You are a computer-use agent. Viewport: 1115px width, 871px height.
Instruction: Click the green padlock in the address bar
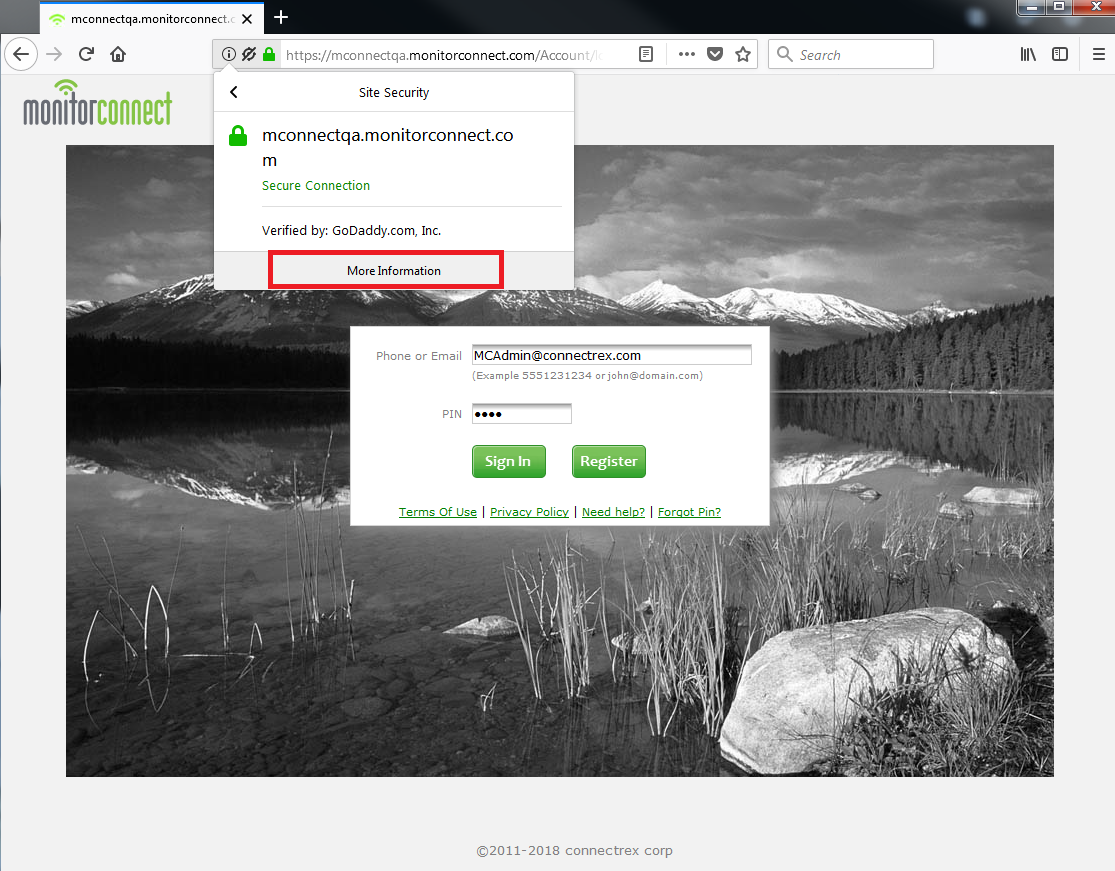coord(269,54)
